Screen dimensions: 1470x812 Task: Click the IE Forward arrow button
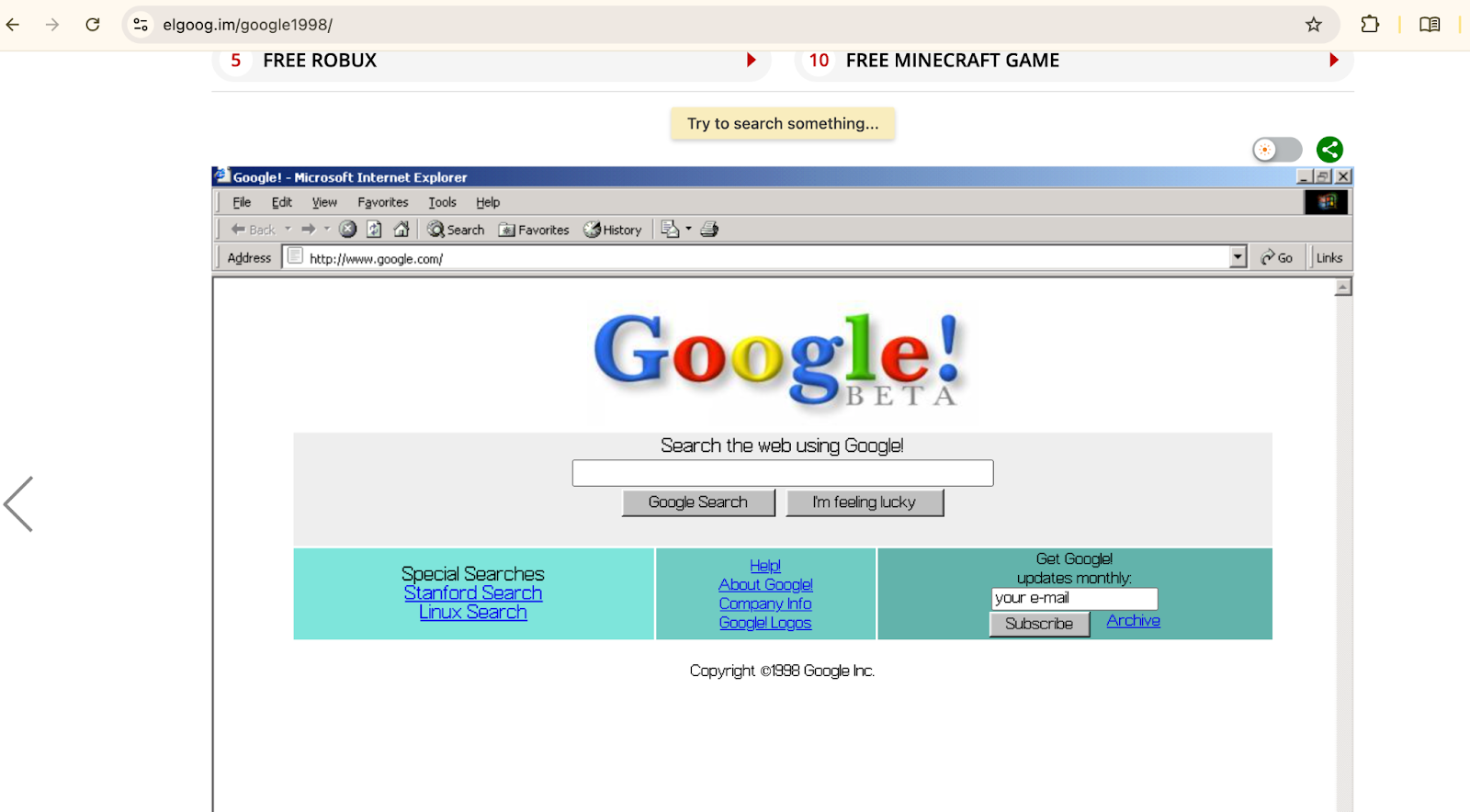[309, 230]
